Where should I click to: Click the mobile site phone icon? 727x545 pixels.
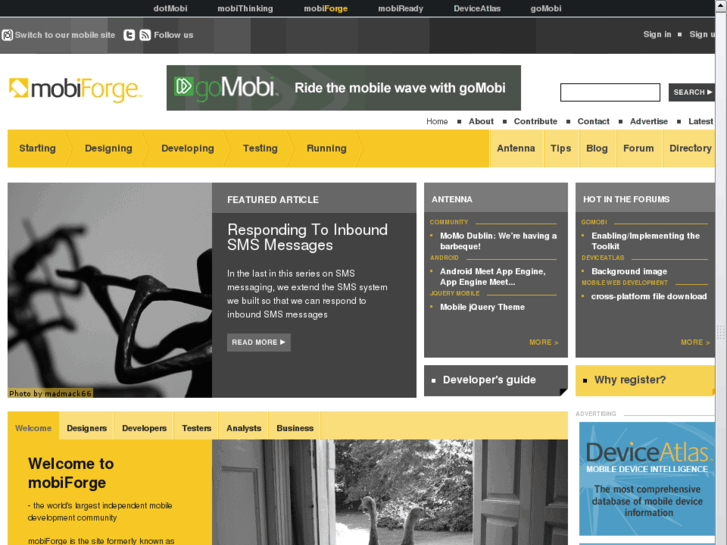point(7,35)
